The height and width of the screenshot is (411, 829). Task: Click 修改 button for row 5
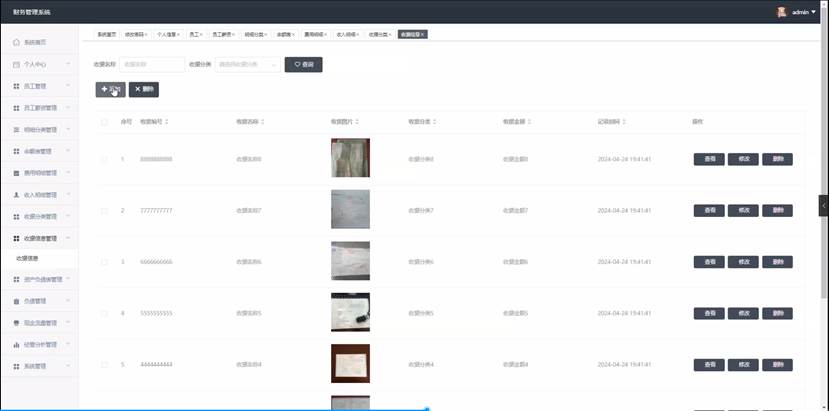(x=743, y=364)
